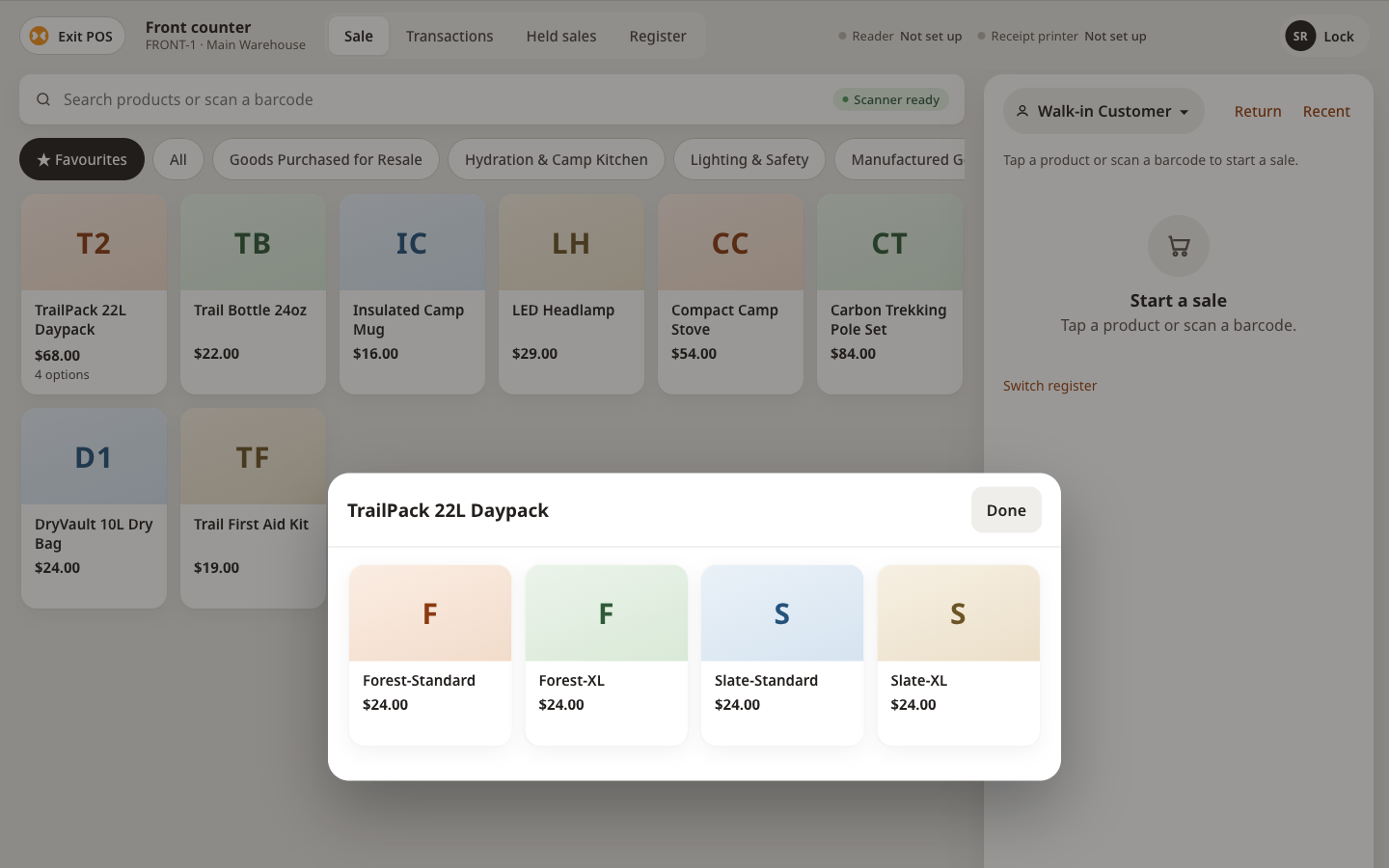Add Insulated Camp Mug product
The height and width of the screenshot is (868, 1389).
point(412,294)
